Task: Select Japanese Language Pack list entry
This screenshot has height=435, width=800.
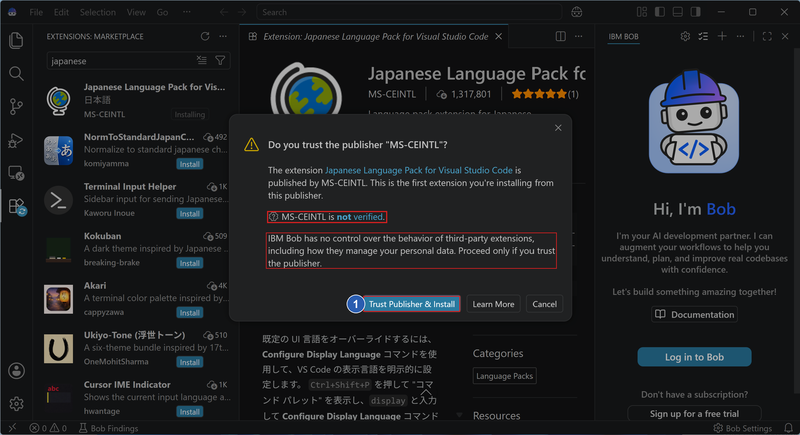Action: [137, 100]
